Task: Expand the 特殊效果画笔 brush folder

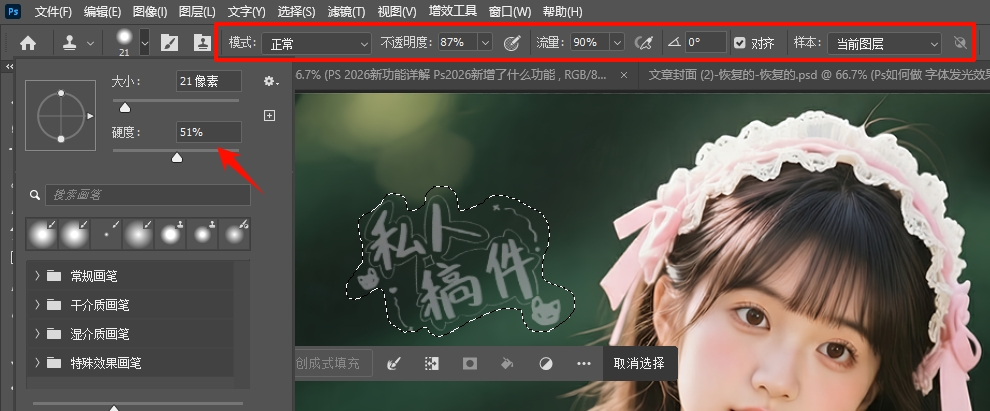Action: tap(37, 363)
